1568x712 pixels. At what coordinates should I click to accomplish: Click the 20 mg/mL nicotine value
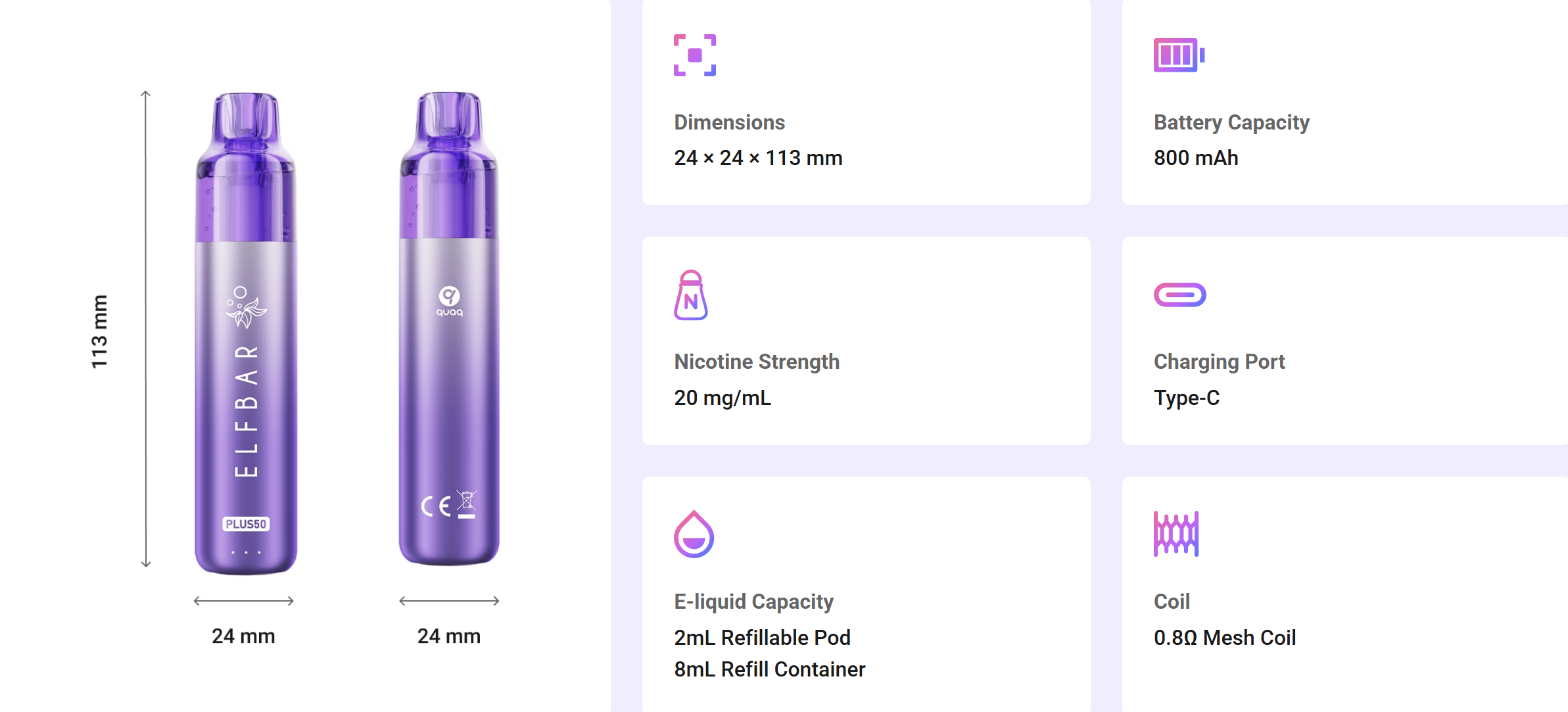click(722, 398)
